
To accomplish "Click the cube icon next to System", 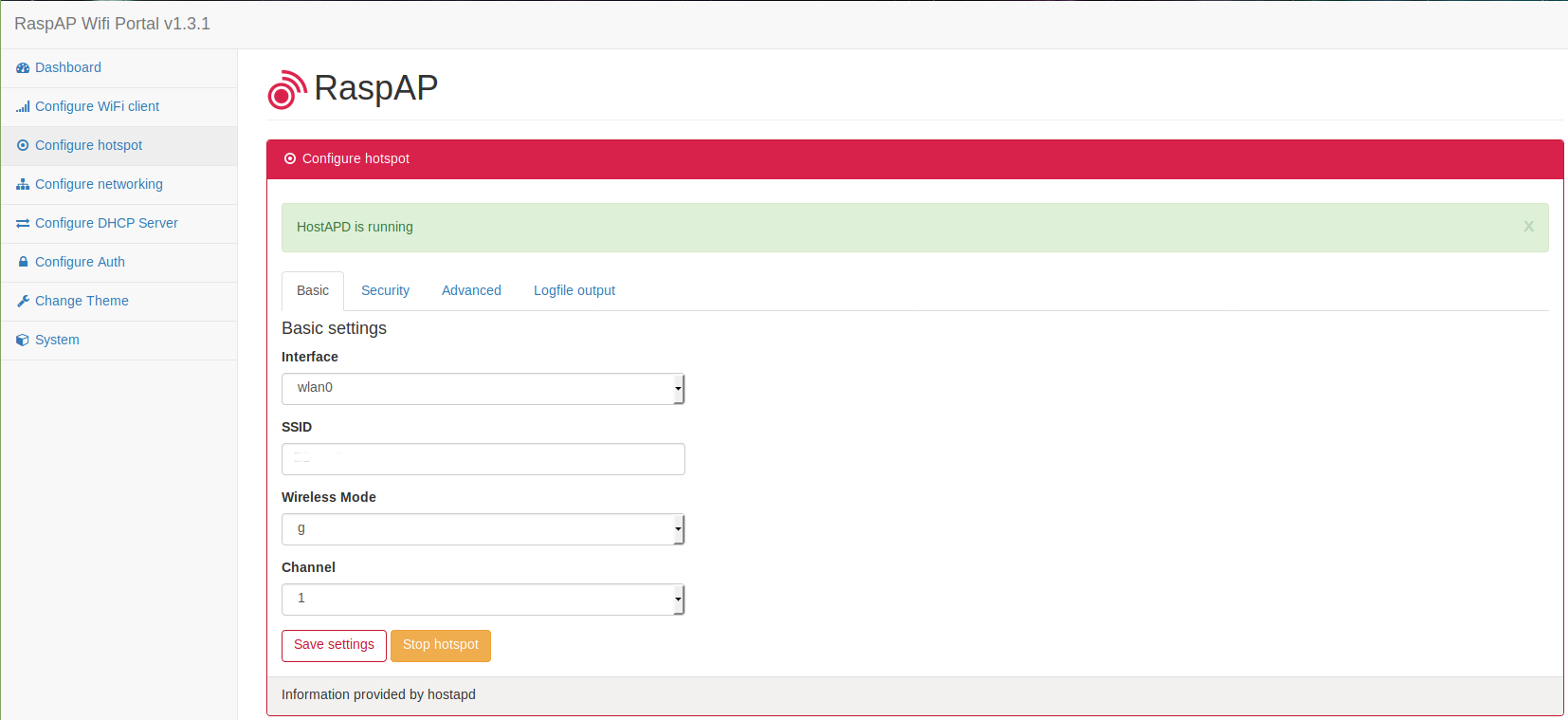I will pos(23,340).
